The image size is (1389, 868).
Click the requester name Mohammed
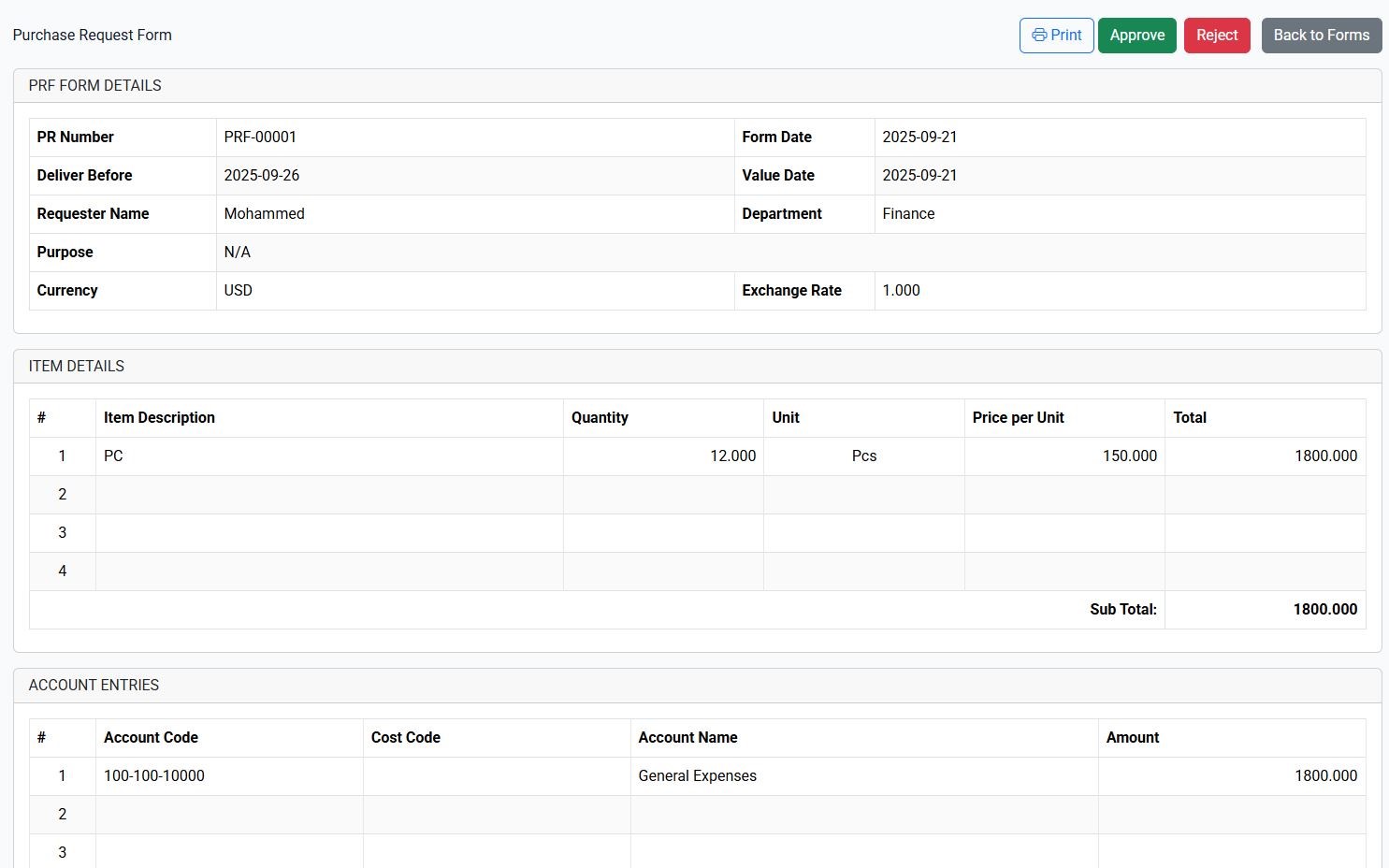[x=264, y=213]
